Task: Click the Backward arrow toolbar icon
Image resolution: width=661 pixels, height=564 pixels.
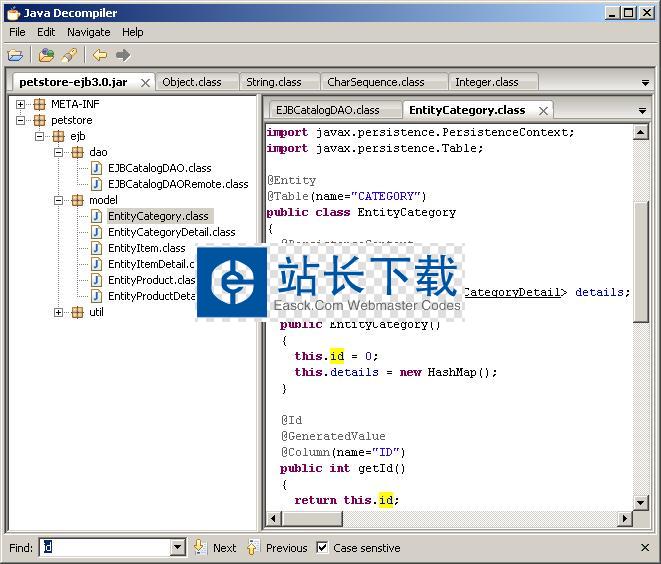Action: click(x=100, y=56)
